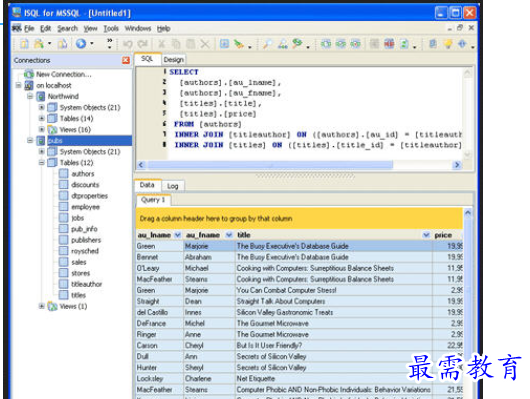This screenshot has height=399, width=530.
Task: Open the Search menu
Action: (x=67, y=28)
